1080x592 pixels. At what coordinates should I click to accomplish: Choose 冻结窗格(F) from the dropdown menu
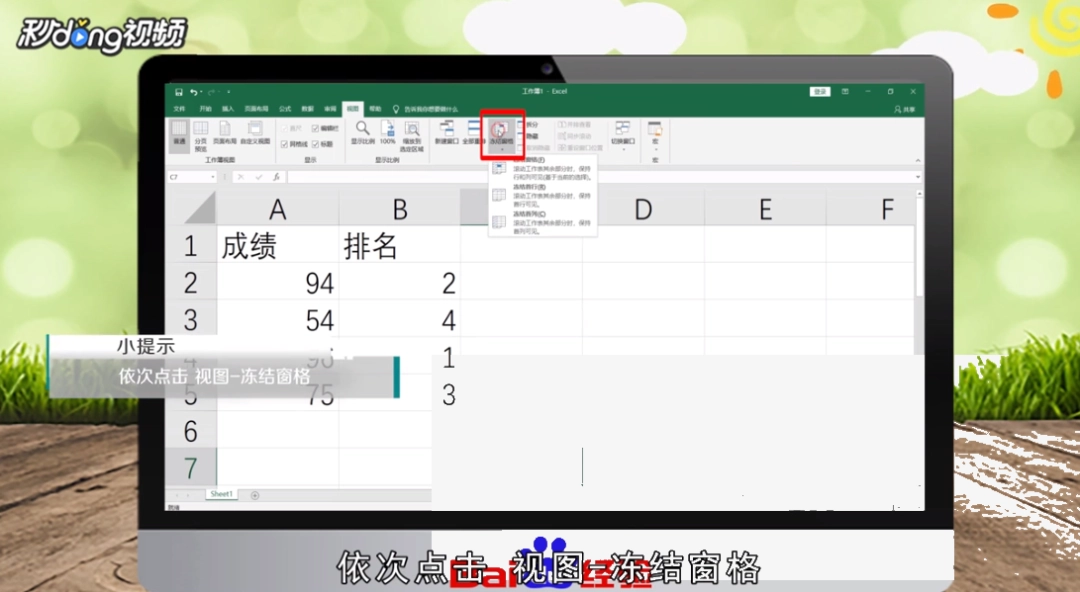pos(543,169)
